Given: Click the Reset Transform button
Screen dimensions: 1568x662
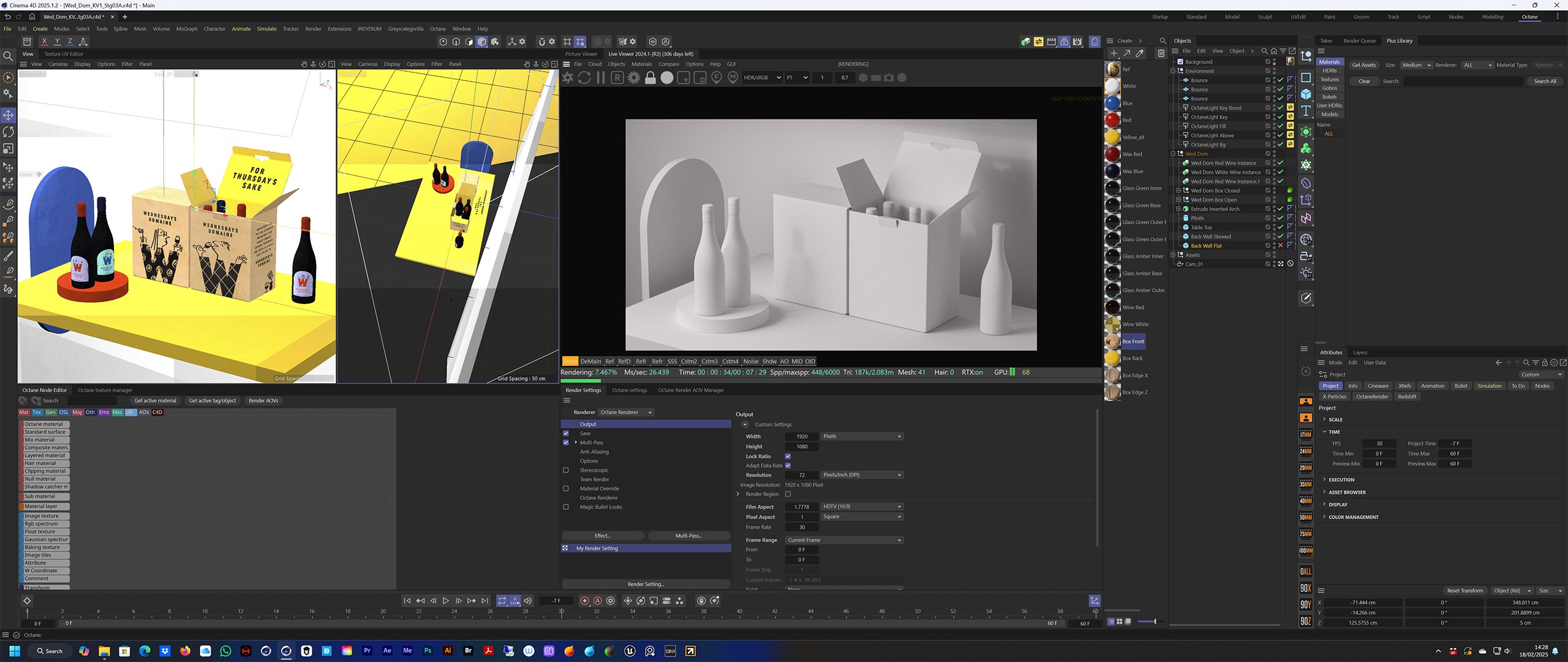Looking at the screenshot, I should click(1464, 591).
